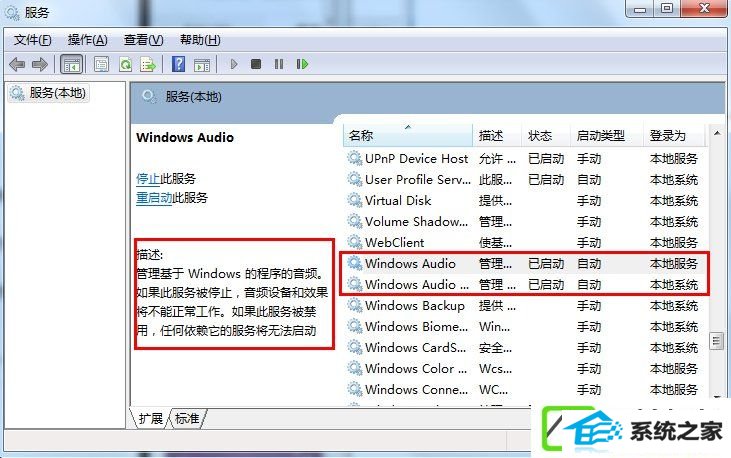The image size is (731, 458).
Task: Sort by the 登录为 column header
Action: tap(675, 136)
